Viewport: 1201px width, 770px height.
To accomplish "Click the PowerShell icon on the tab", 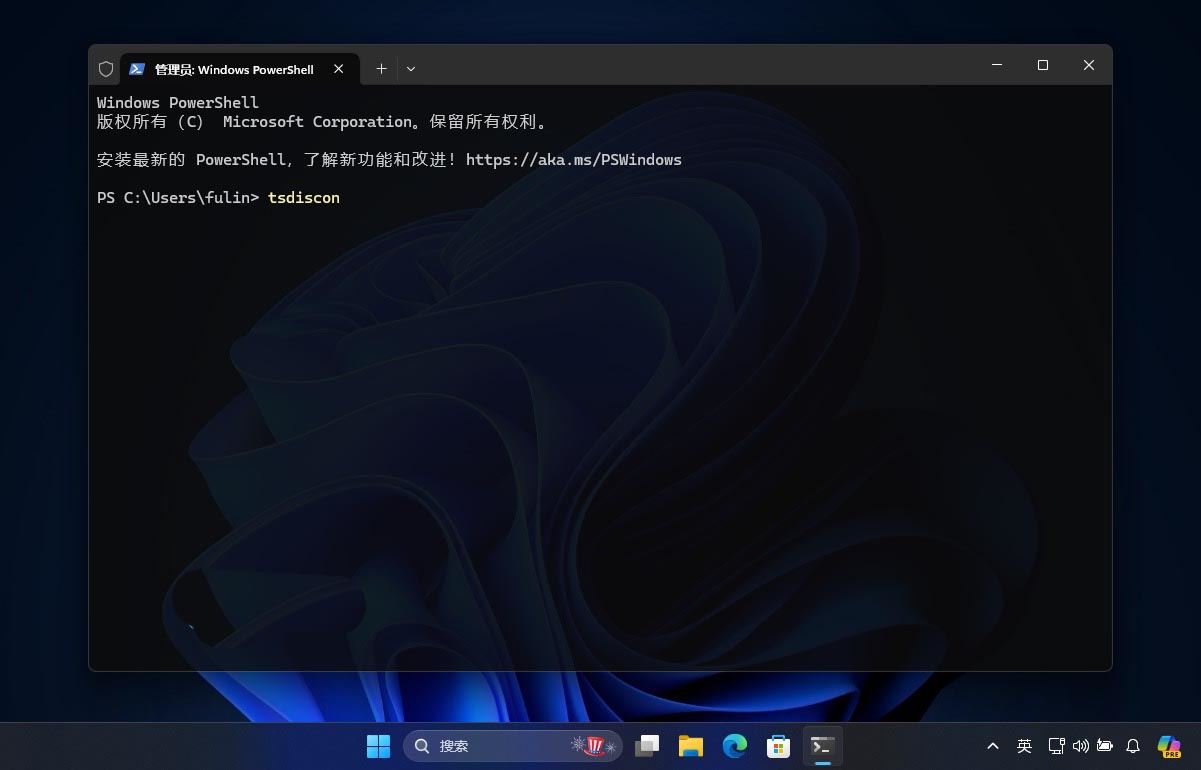I will (x=137, y=69).
